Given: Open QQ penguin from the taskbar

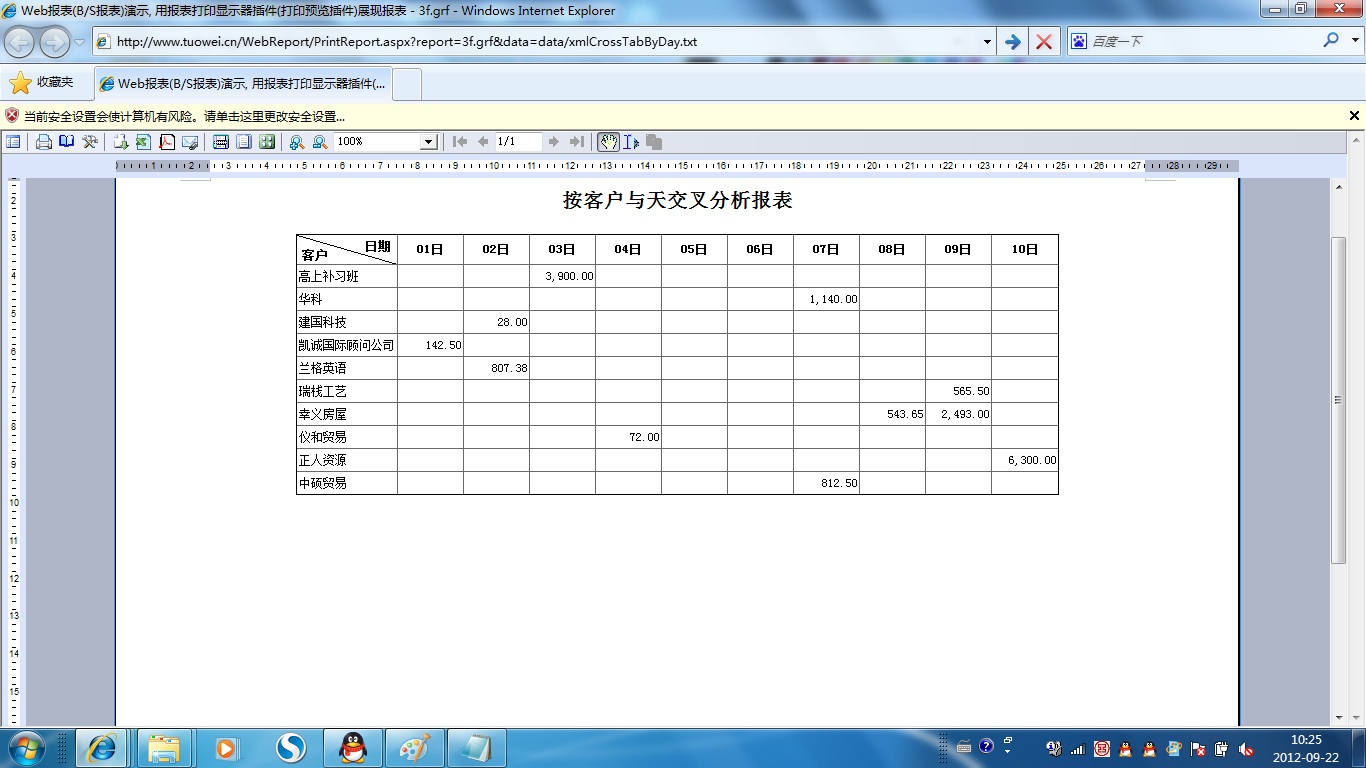Looking at the screenshot, I should 352,748.
